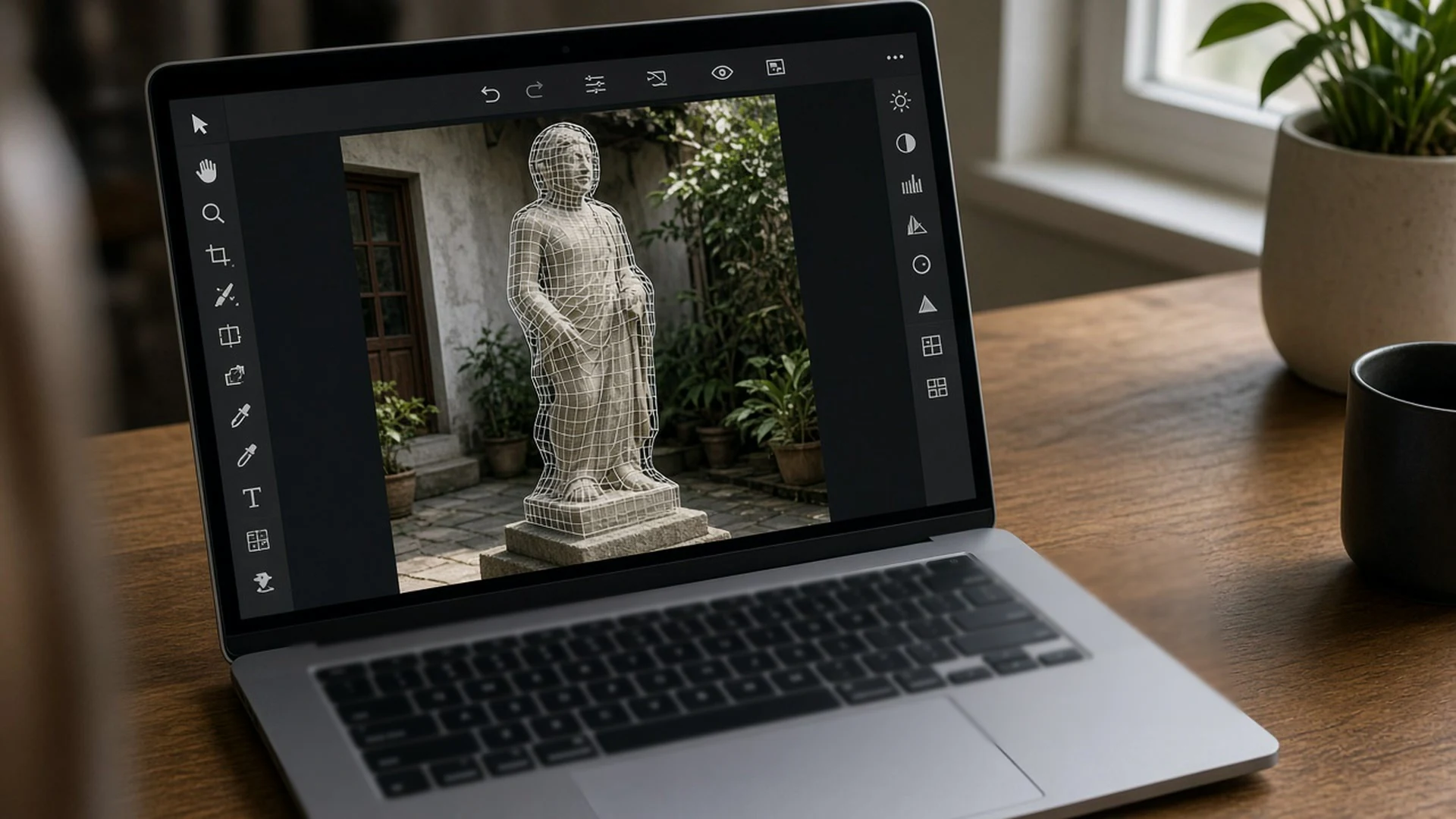
Task: Select the arrow pointer tool
Action: (x=199, y=124)
